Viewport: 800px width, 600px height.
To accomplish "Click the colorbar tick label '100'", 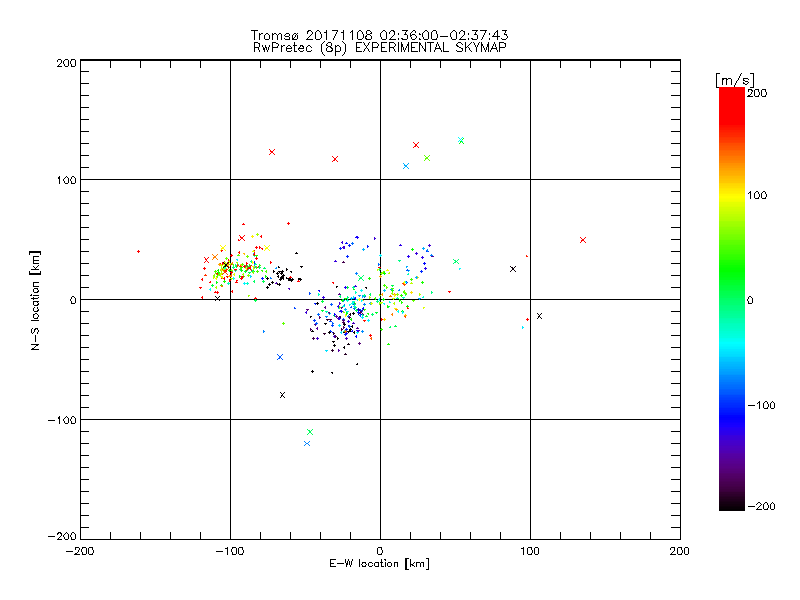I will tap(757, 195).
